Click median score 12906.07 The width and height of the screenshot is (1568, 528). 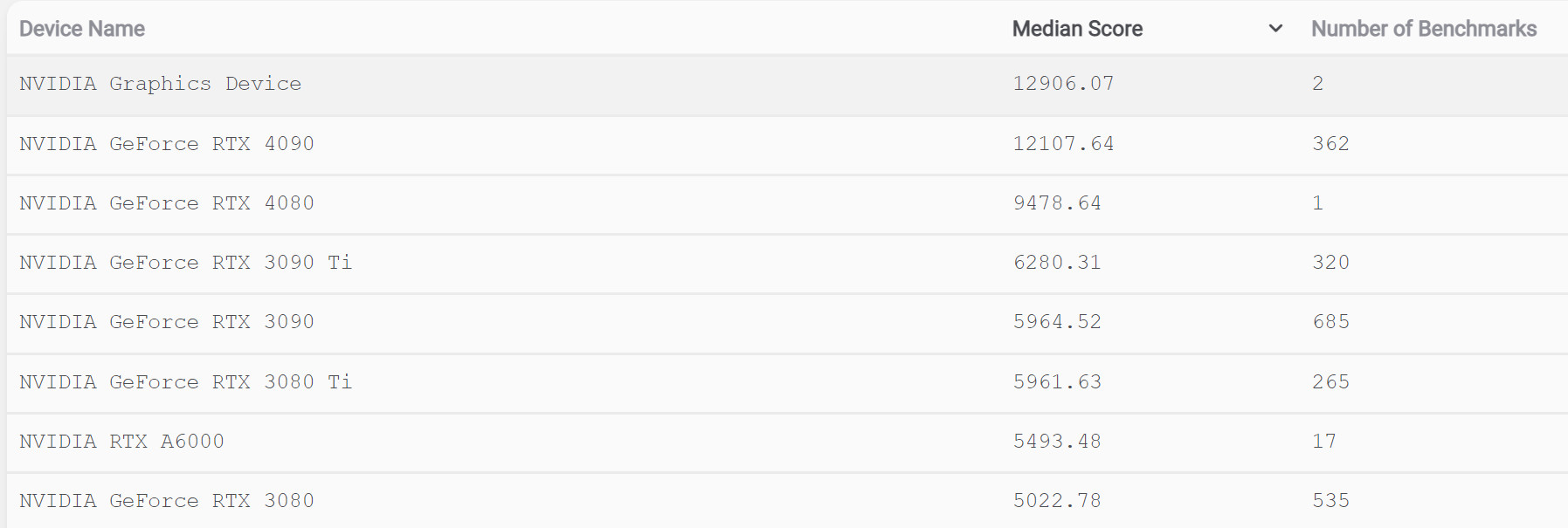click(1063, 84)
